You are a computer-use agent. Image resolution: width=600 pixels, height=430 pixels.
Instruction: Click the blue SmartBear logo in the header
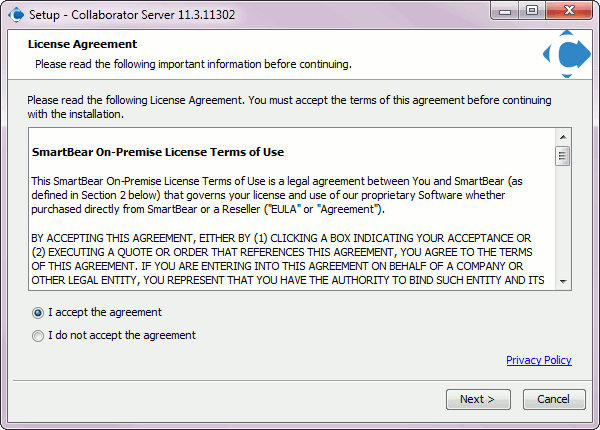tap(567, 54)
